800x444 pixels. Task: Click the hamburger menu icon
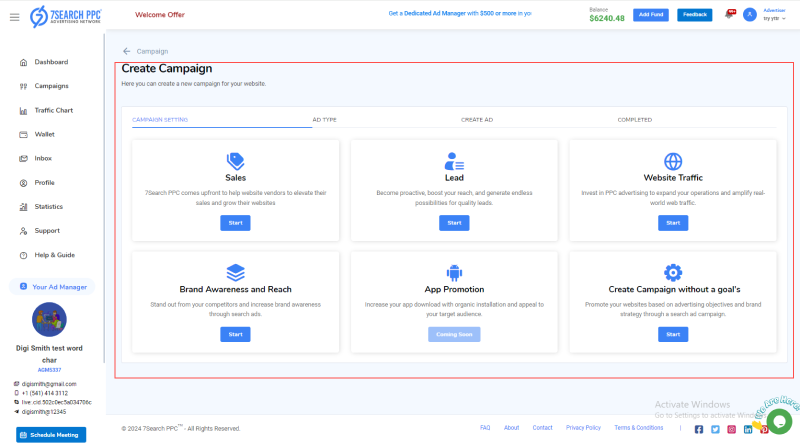coord(14,16)
